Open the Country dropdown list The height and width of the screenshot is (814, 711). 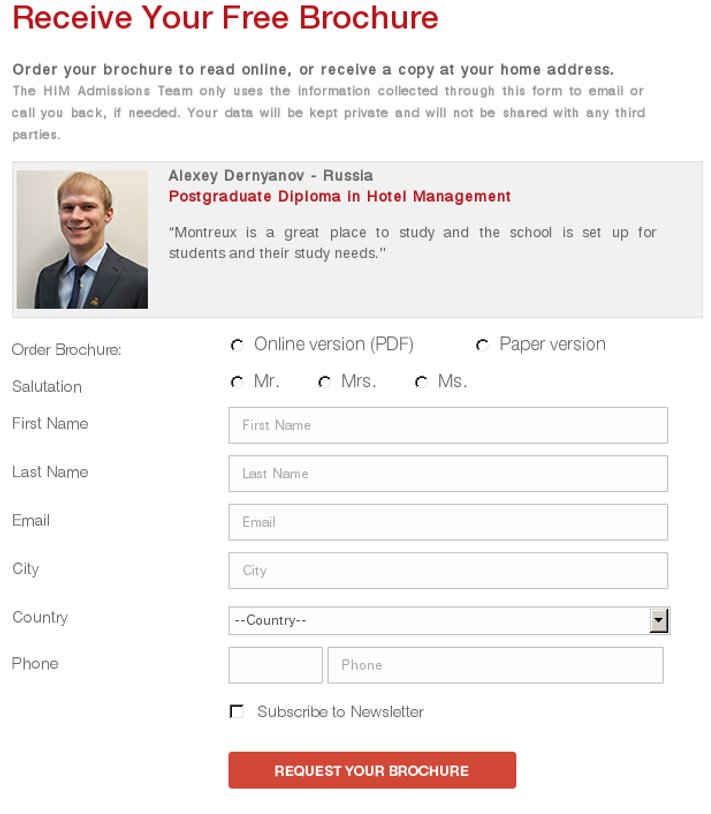point(449,620)
